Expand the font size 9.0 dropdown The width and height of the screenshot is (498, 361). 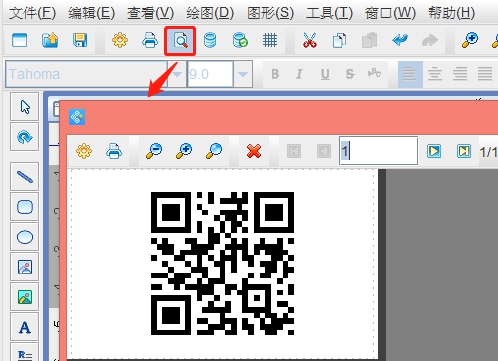pyautogui.click(x=243, y=74)
